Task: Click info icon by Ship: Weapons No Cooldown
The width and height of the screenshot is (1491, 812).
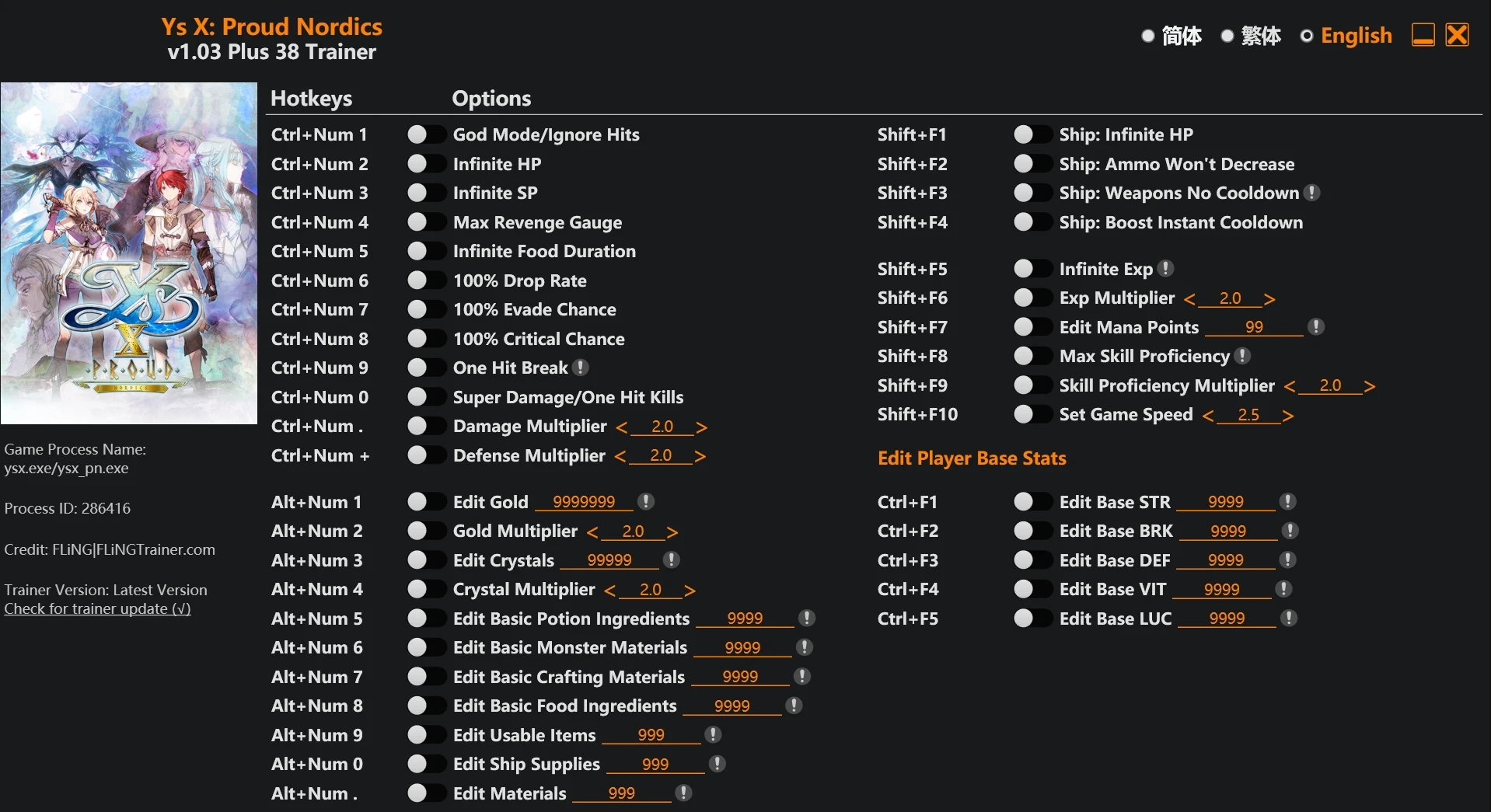Action: (x=1312, y=193)
